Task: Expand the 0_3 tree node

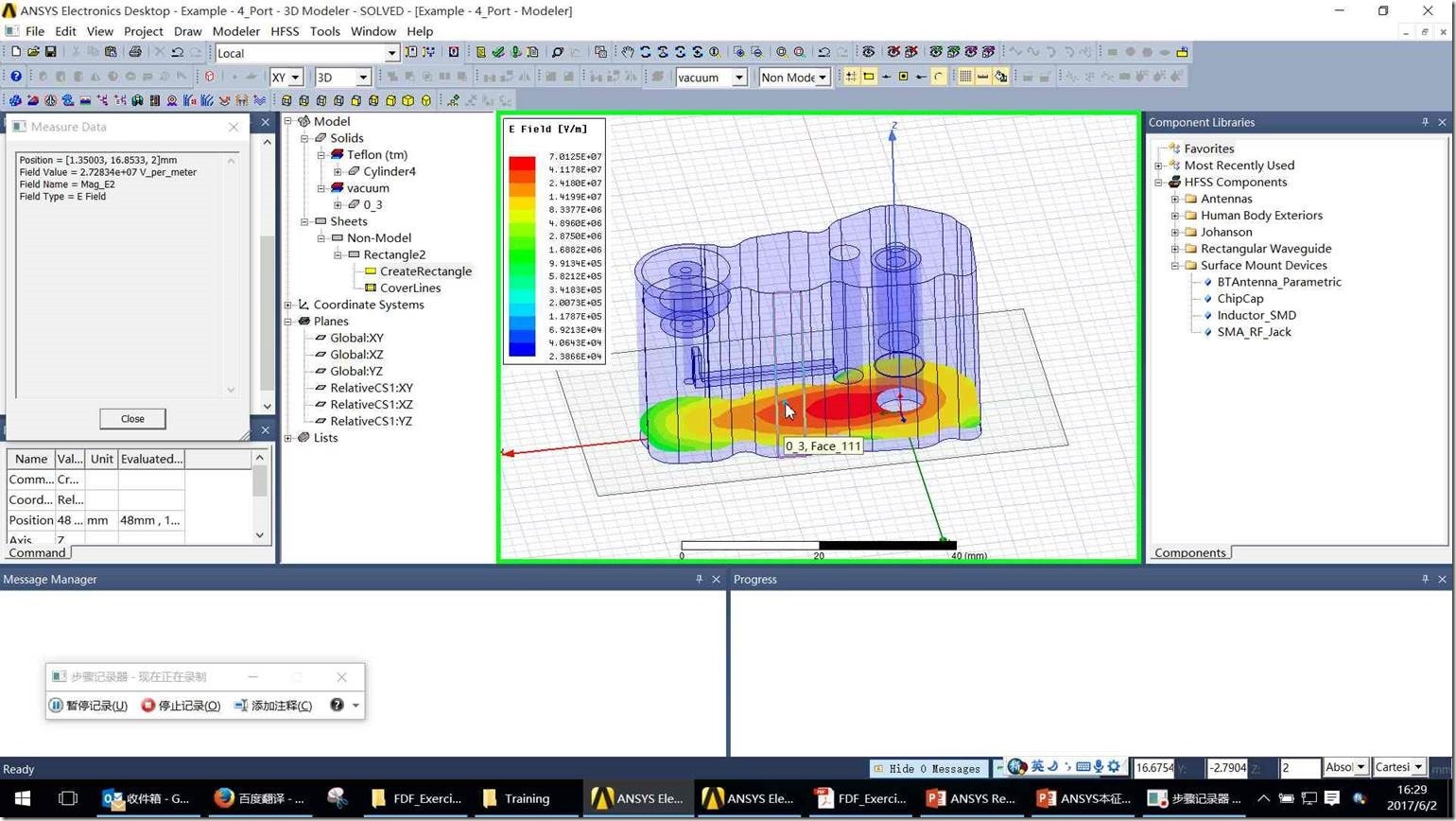Action: (338, 204)
